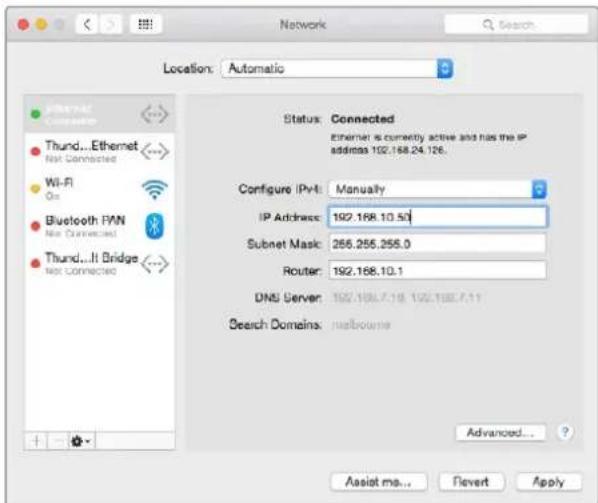The height and width of the screenshot is (503, 598).
Task: Click the forward chevron navigation button
Action: 110,25
